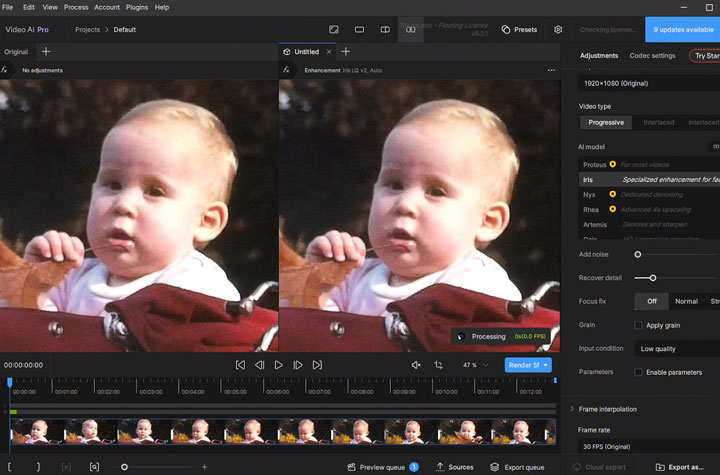The image size is (720, 475).
Task: Add a new tab next to Untitled
Action: tap(346, 51)
